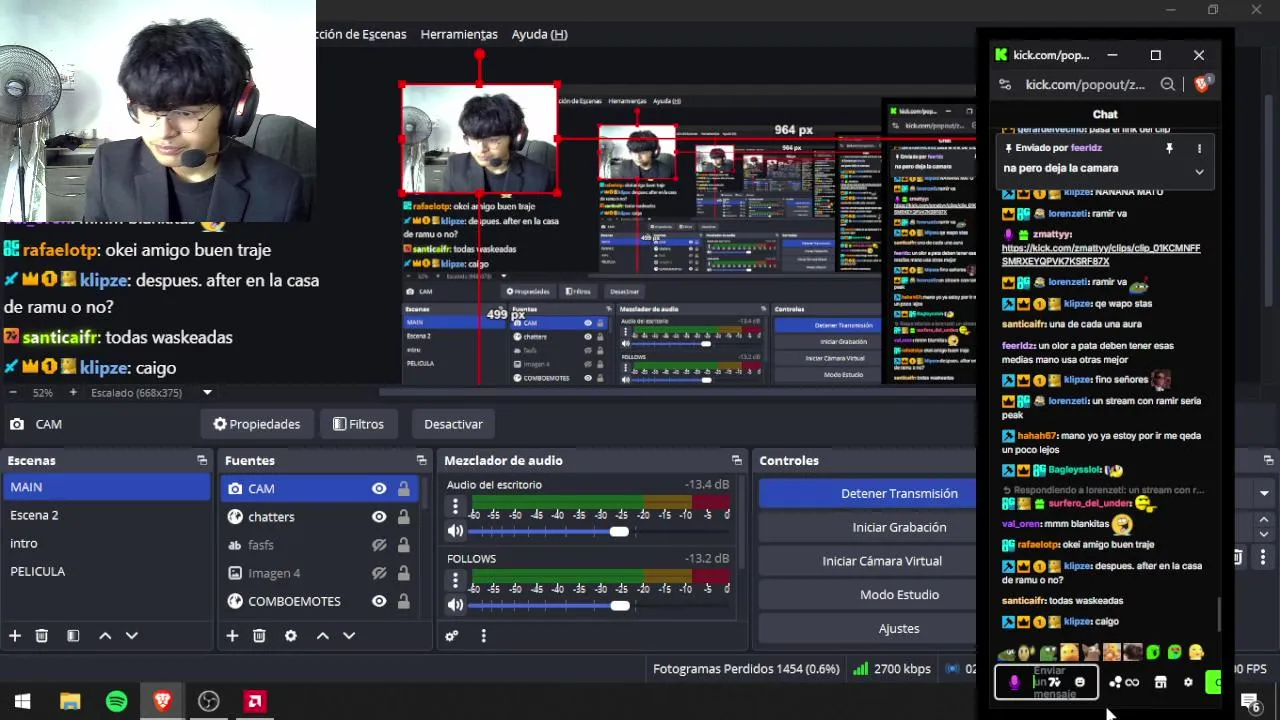Hide the chatters source visibility
Image resolution: width=1280 pixels, height=720 pixels.
[379, 517]
